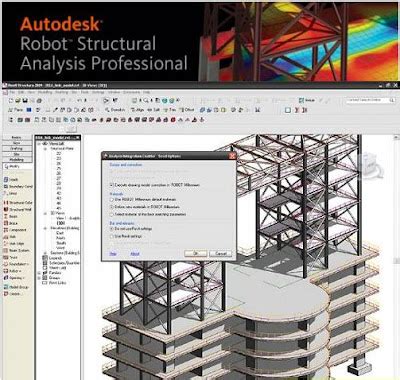This screenshot has height=380, width=400.
Task: Click the Open file toolbar icon
Action: click(18, 100)
